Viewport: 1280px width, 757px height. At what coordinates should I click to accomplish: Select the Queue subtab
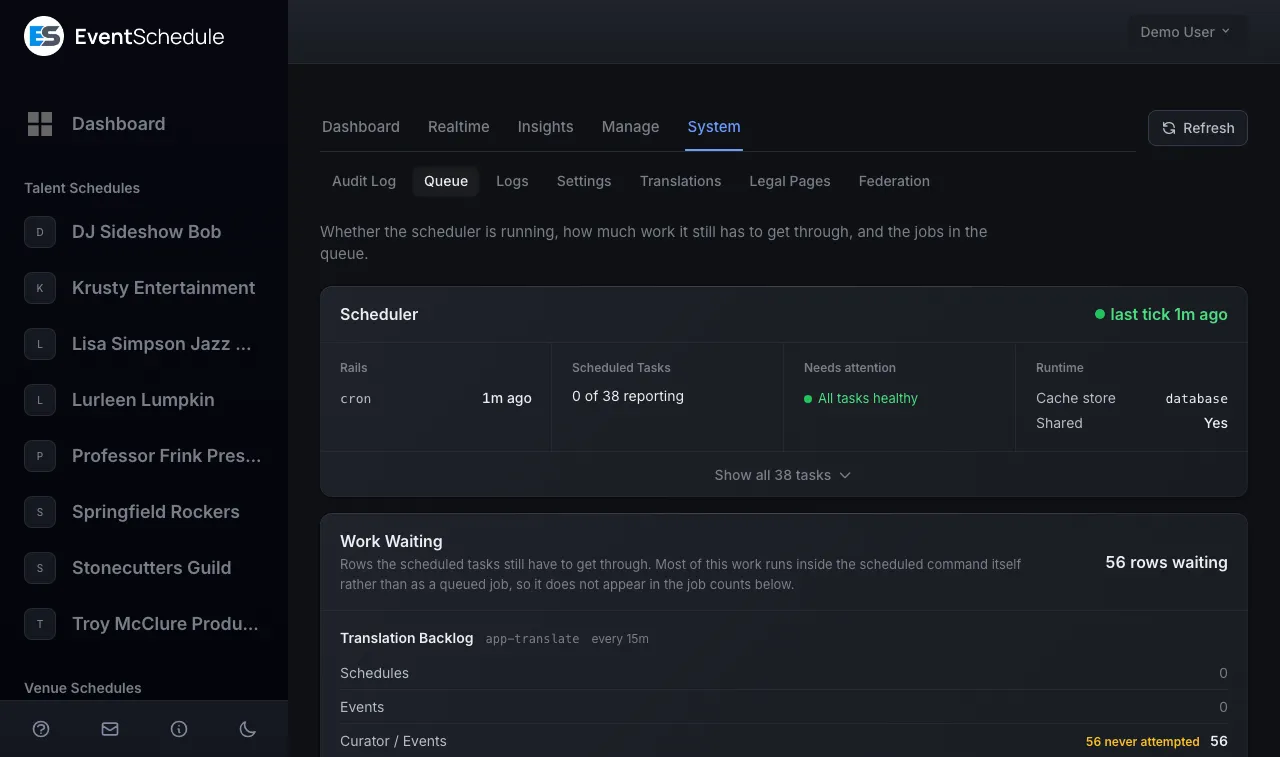[x=446, y=181]
